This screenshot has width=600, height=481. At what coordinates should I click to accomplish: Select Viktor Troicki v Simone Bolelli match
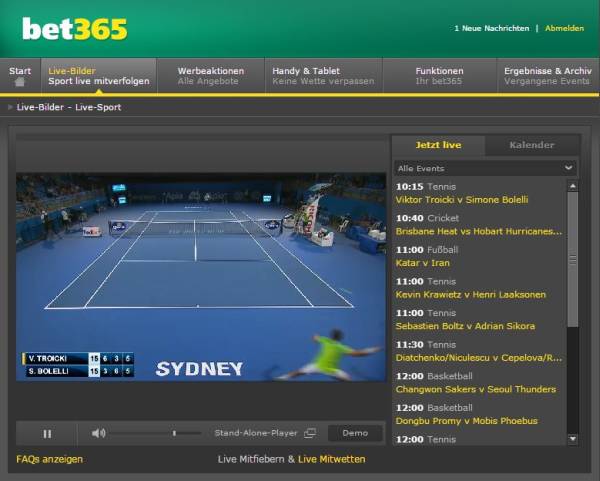[x=462, y=200]
